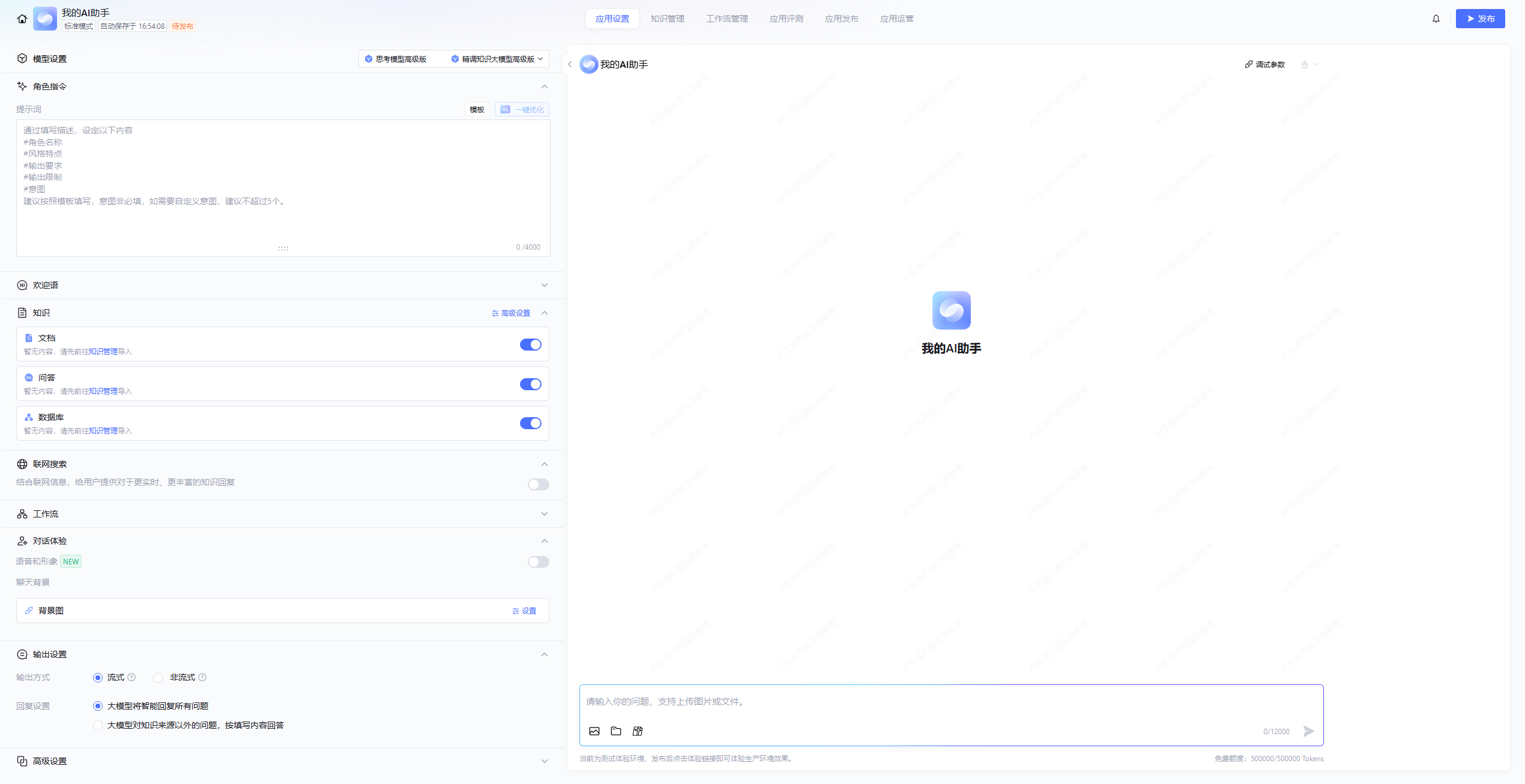
Task: Click the 模板 template button
Action: pyautogui.click(x=477, y=109)
